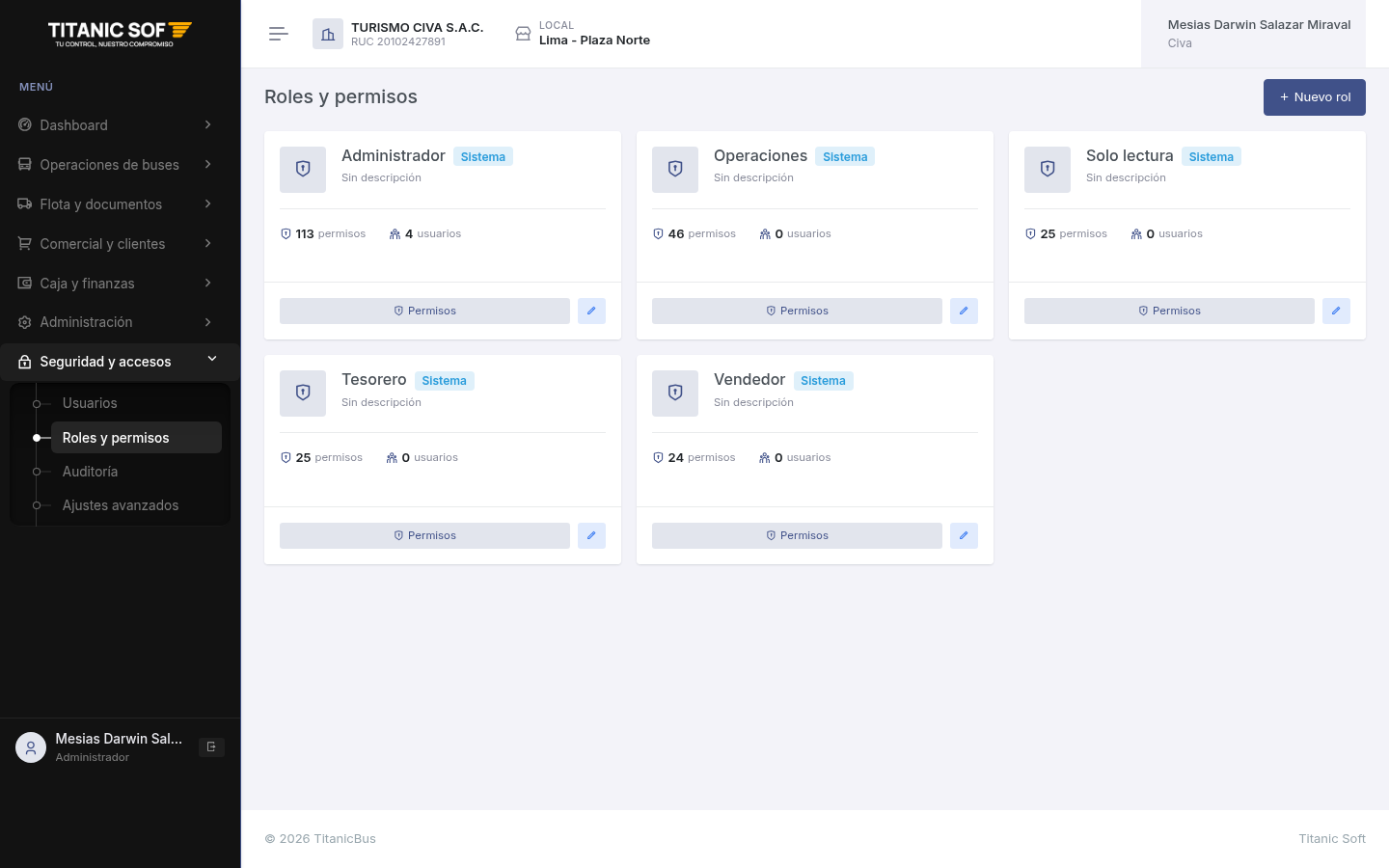
Task: Click the bus icon next to Operaciones de buses
Action: pos(25,165)
